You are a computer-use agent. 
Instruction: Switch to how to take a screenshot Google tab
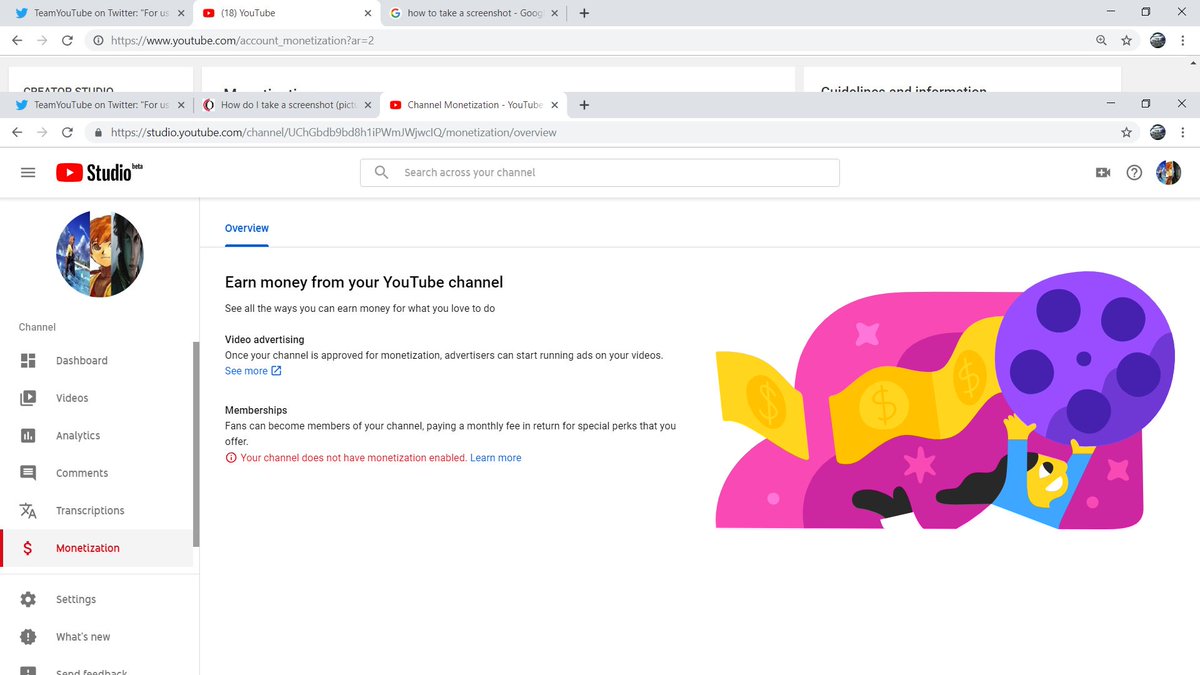coord(474,13)
